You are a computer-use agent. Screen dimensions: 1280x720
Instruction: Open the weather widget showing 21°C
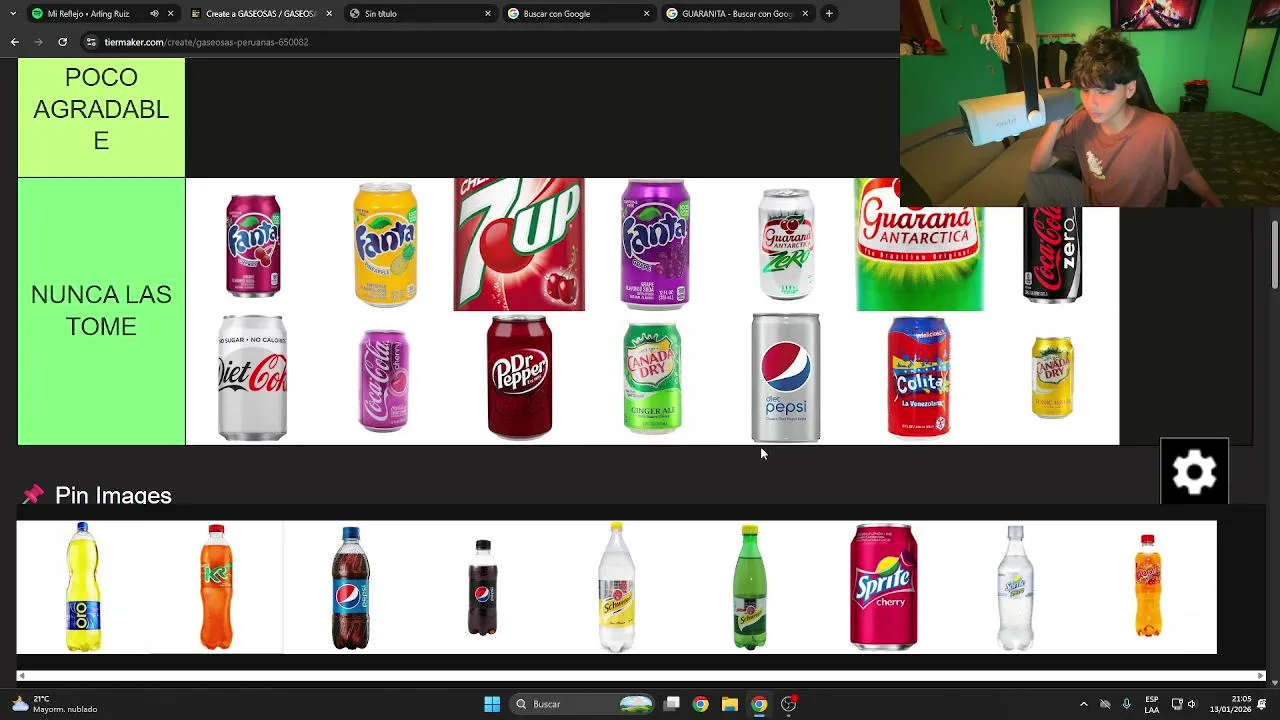click(55, 704)
